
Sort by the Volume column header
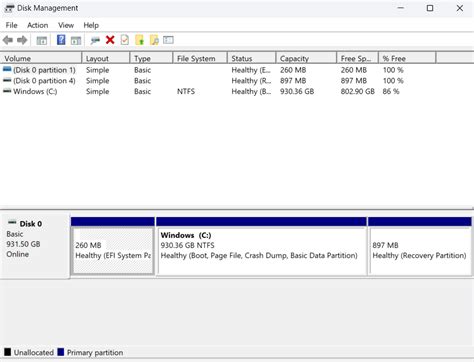[x=41, y=58]
